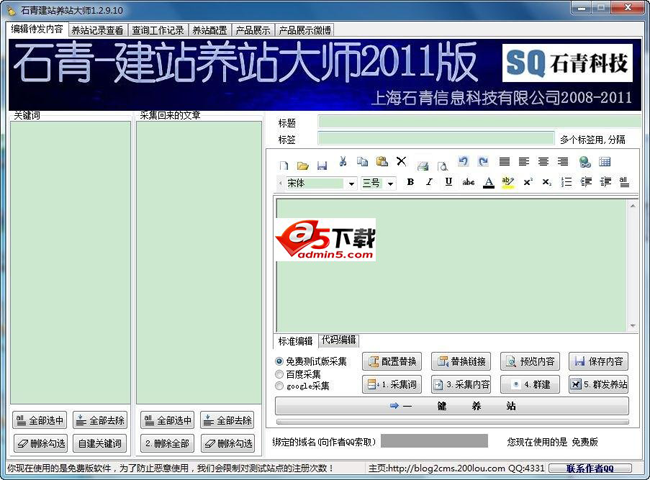The width and height of the screenshot is (650, 480).
Task: Redo the last edit
Action: (x=483, y=161)
